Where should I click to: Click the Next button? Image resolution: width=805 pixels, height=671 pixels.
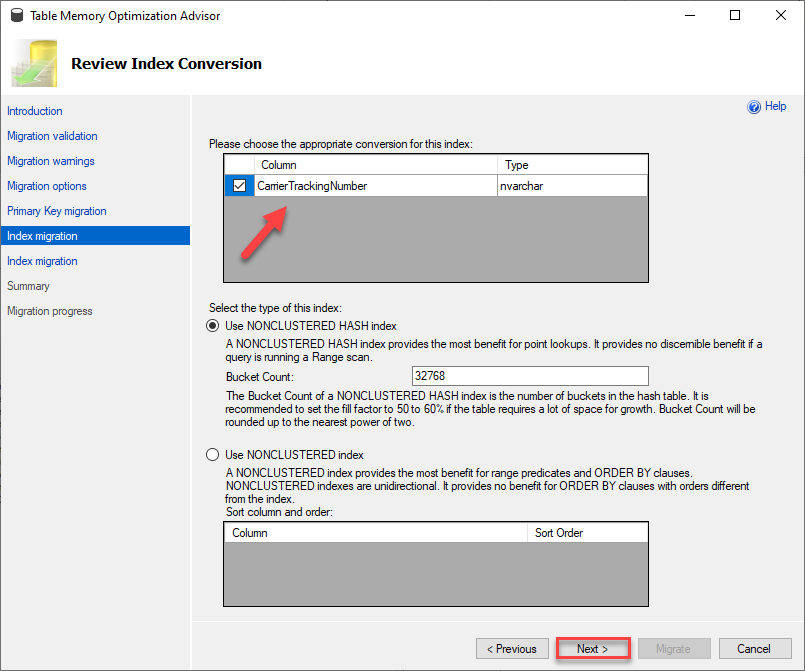[x=593, y=649]
